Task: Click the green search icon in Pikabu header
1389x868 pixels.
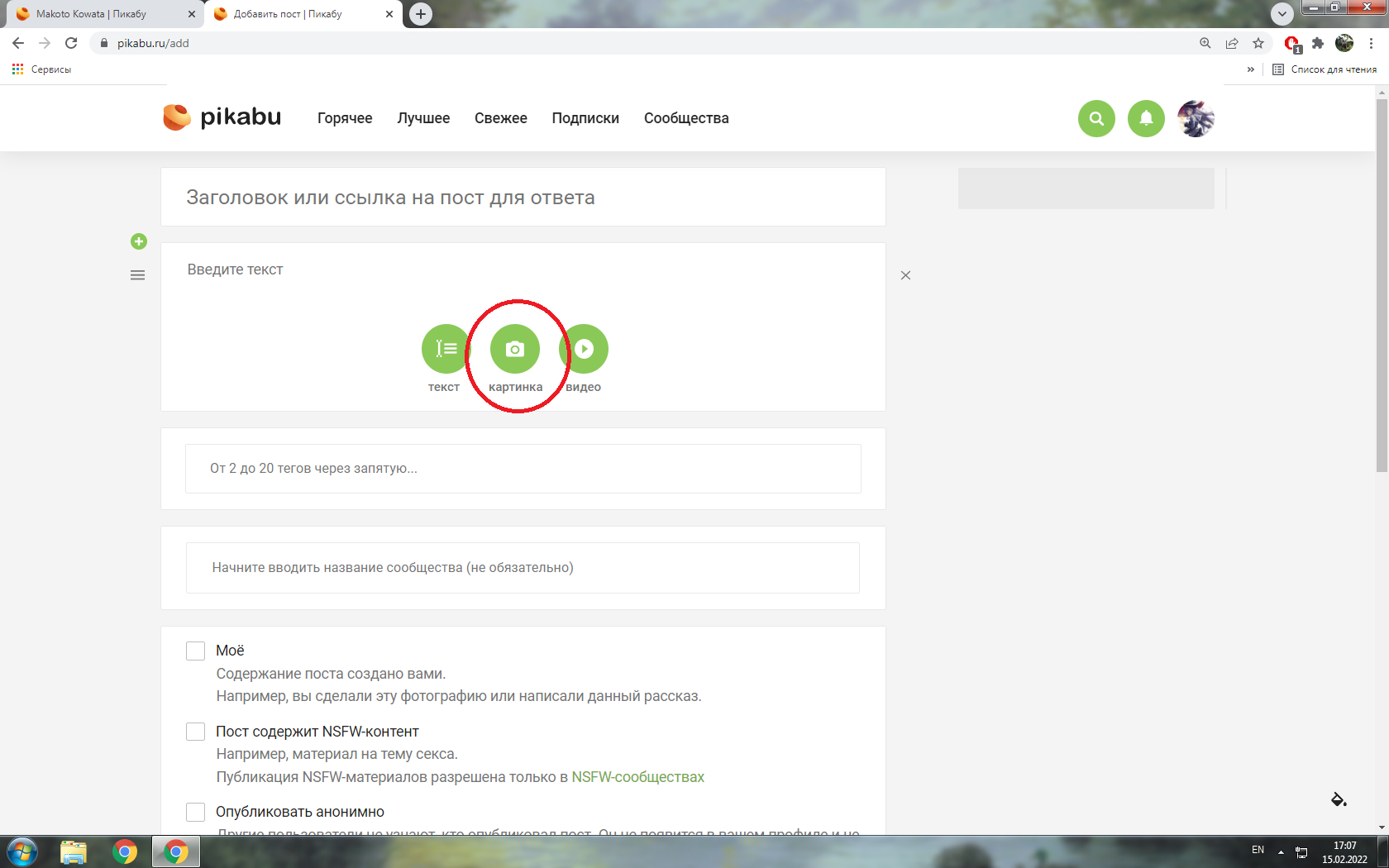Action: tap(1096, 118)
